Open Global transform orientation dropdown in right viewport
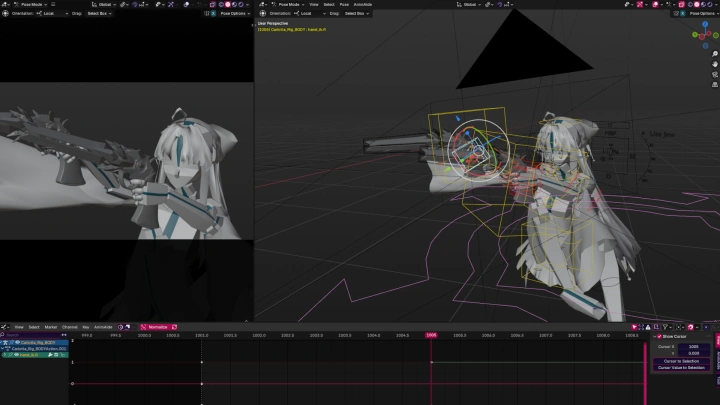720x405 pixels. [x=469, y=5]
